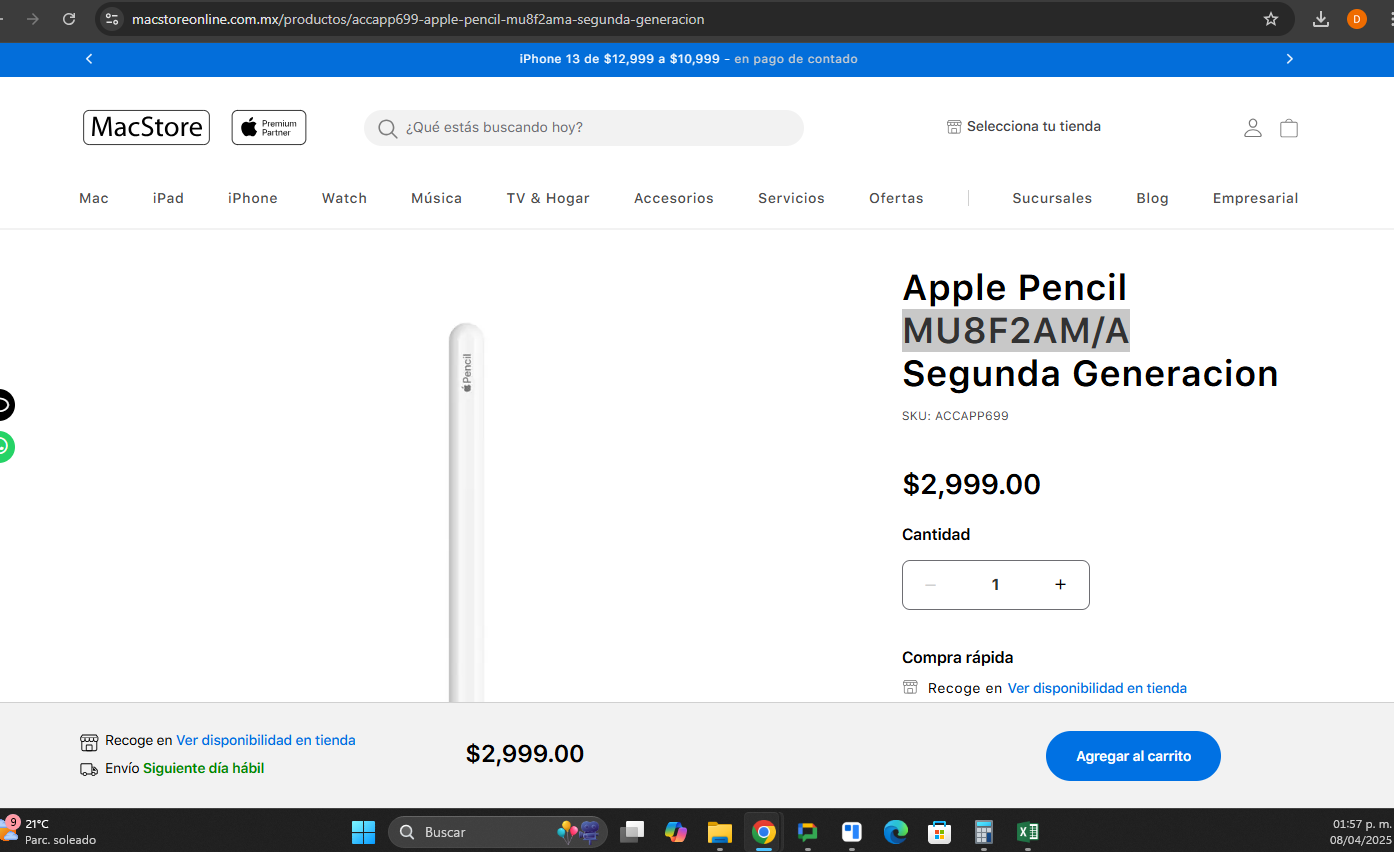The height and width of the screenshot is (852, 1394).
Task: Open Chrome downloads icon
Action: pos(1321,19)
